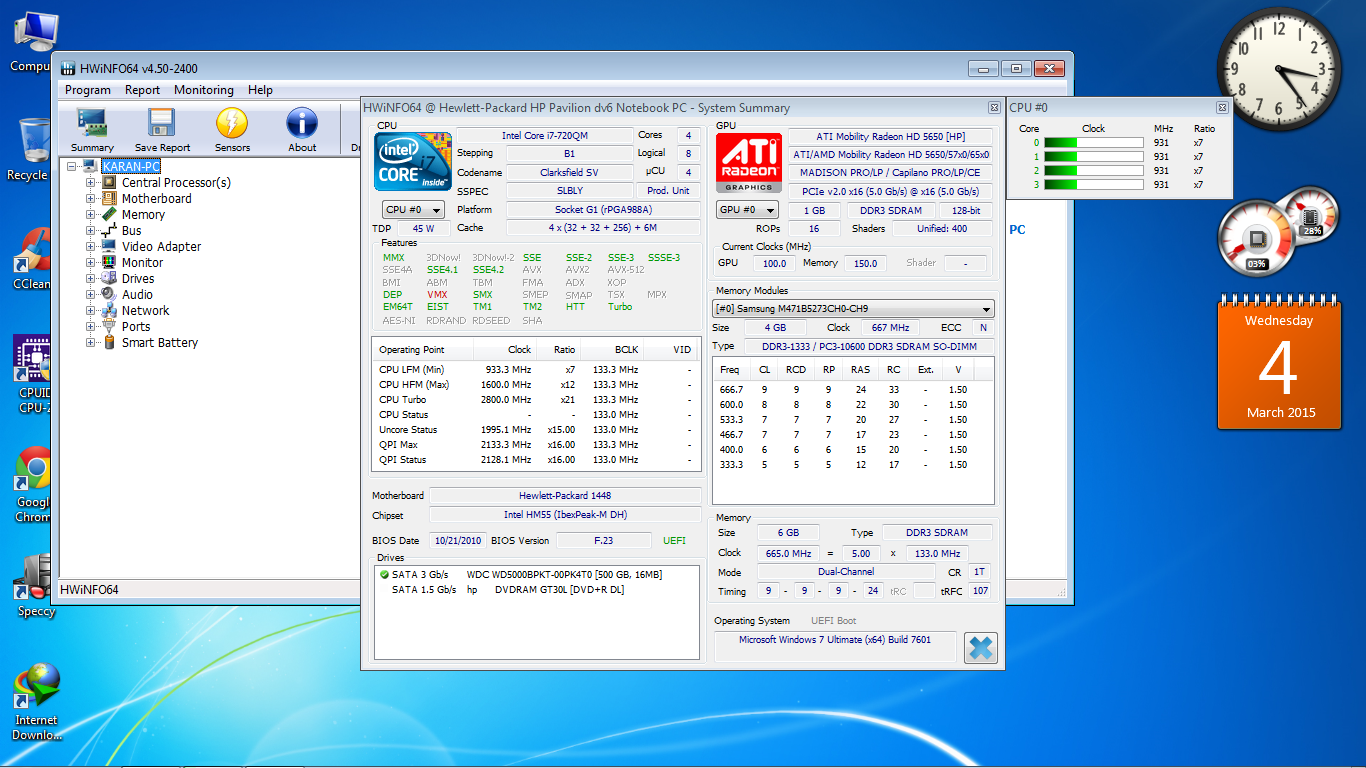This screenshot has width=1366, height=768.
Task: Select KARAN-PC root tree node
Action: click(131, 167)
